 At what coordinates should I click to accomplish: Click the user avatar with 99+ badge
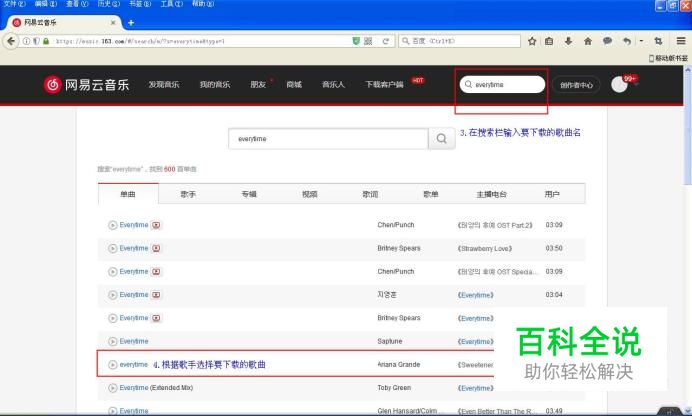(620, 84)
